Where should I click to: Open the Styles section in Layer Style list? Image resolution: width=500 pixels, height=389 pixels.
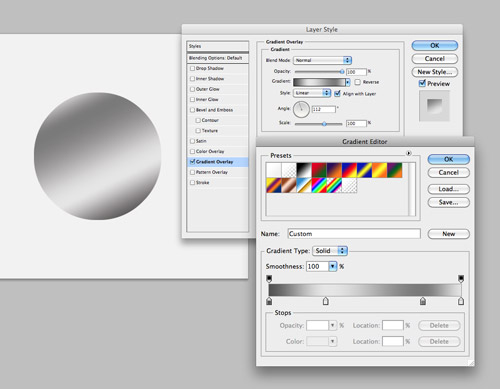(x=218, y=46)
